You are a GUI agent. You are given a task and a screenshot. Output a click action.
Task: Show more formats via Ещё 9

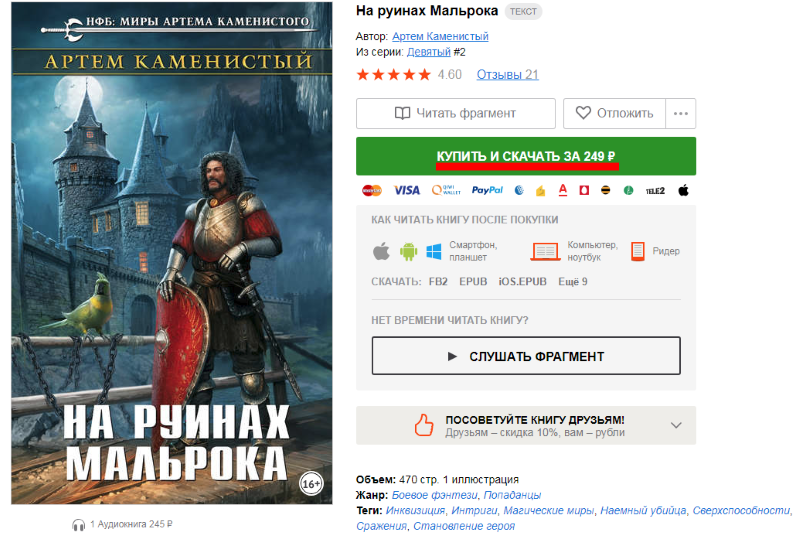tap(572, 282)
